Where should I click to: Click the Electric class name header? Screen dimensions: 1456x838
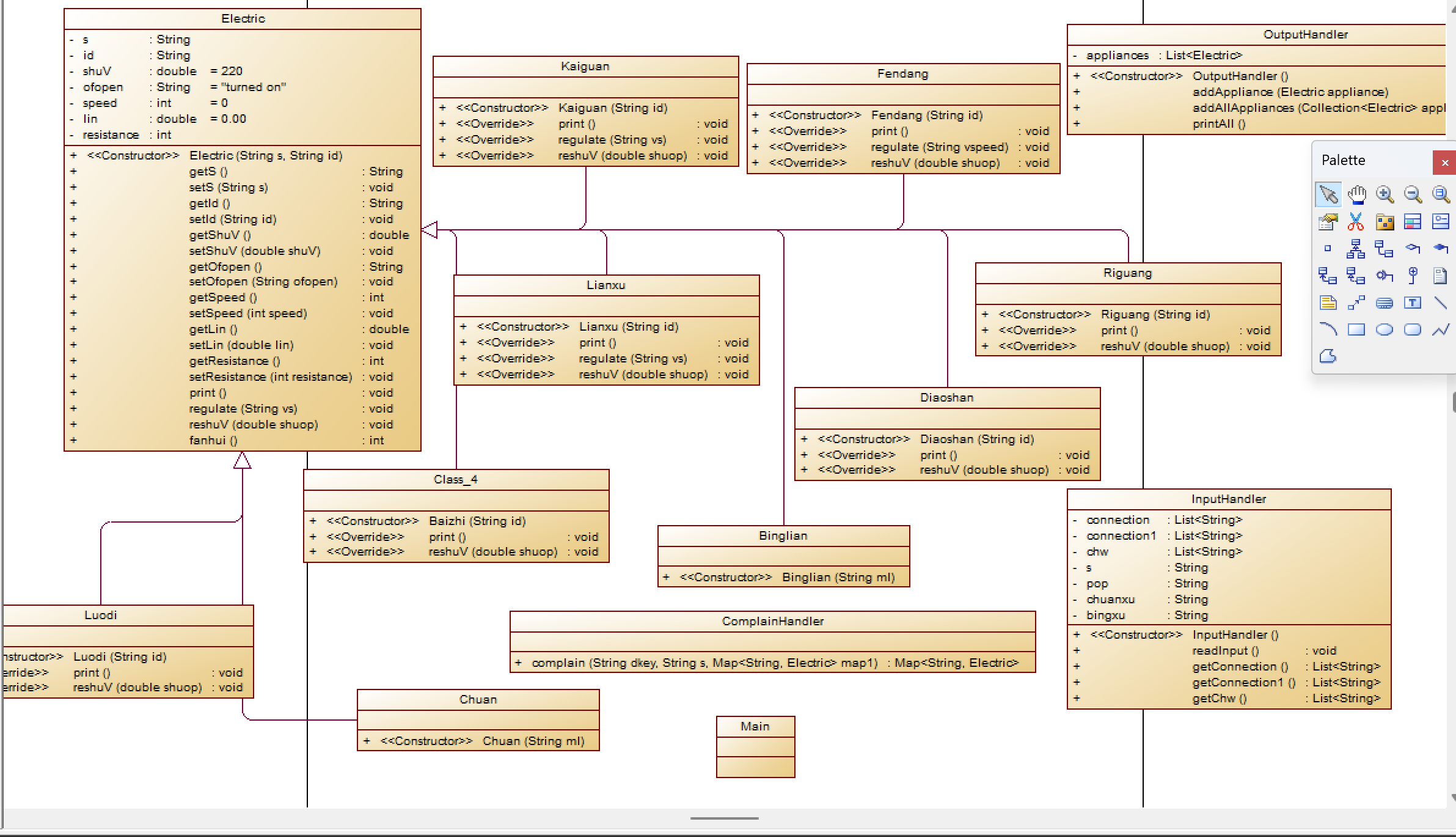tap(243, 19)
